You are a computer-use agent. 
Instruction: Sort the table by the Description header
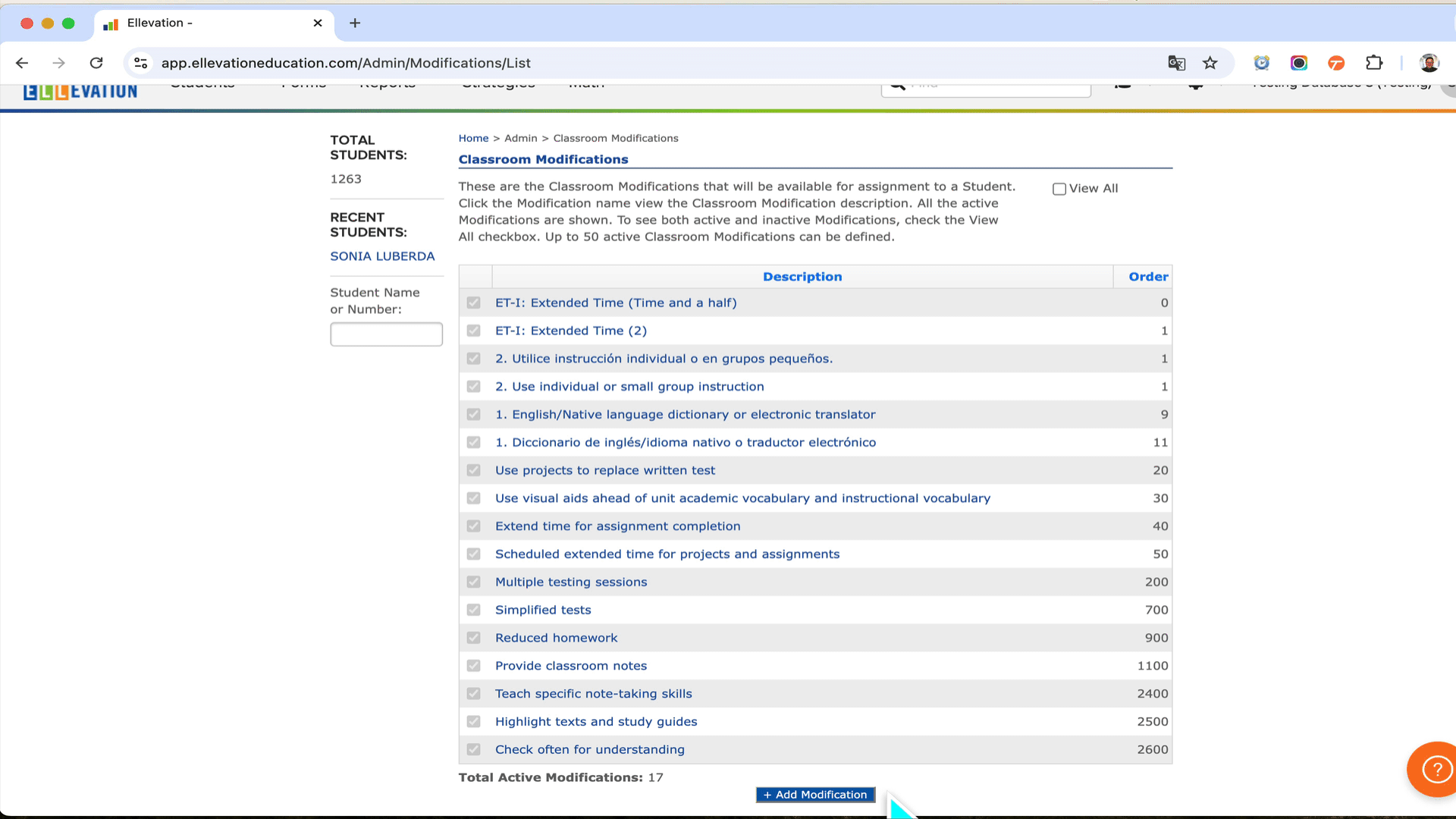[802, 277]
